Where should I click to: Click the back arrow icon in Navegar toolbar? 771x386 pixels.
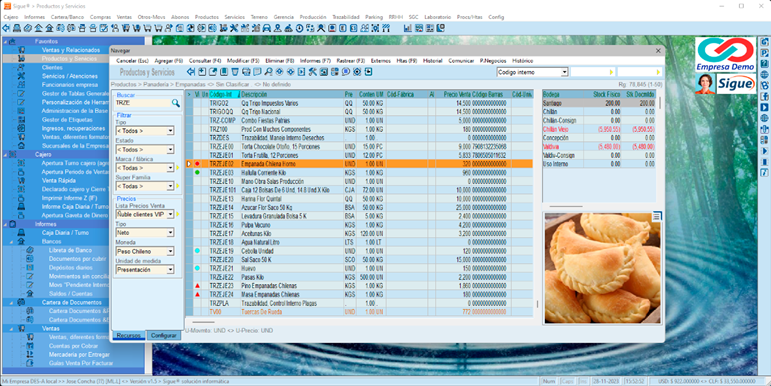click(191, 72)
